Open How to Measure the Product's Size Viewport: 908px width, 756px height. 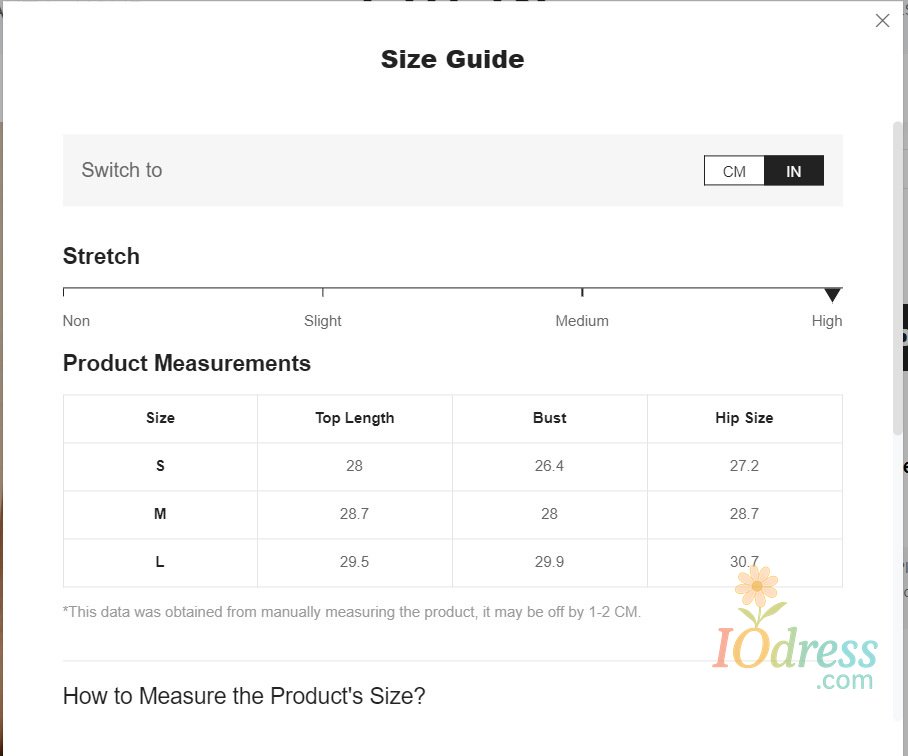tap(244, 696)
